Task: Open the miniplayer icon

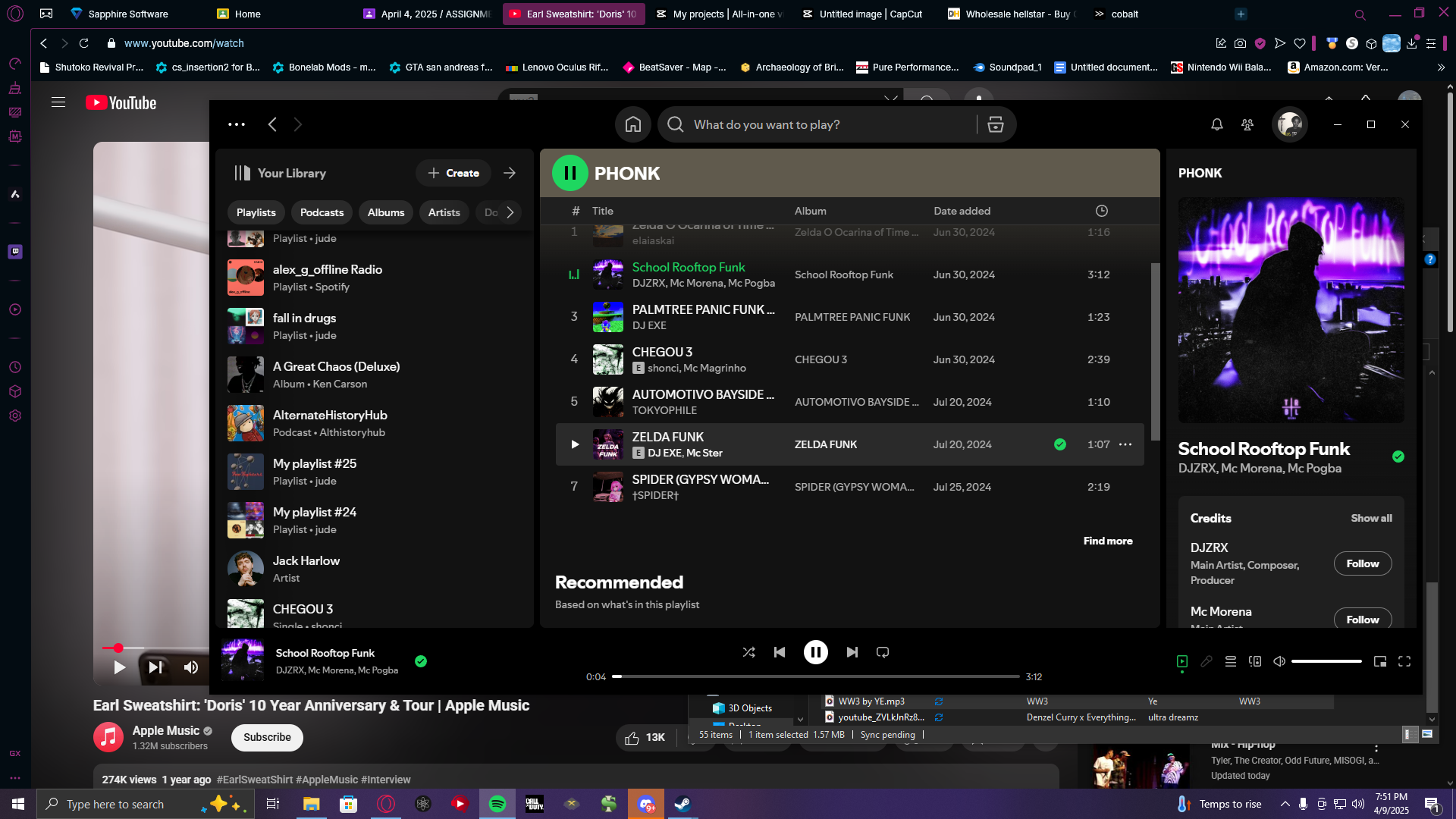Action: pos(1380,661)
